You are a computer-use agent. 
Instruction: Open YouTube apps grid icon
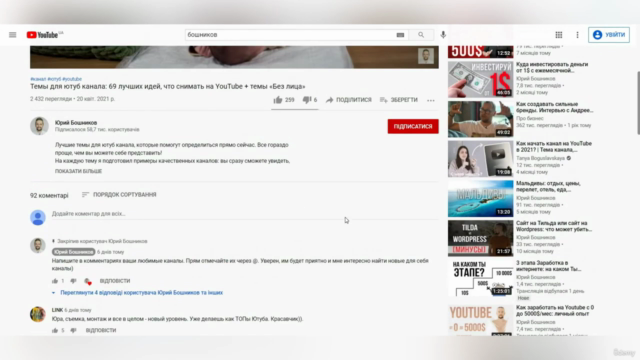pos(558,35)
